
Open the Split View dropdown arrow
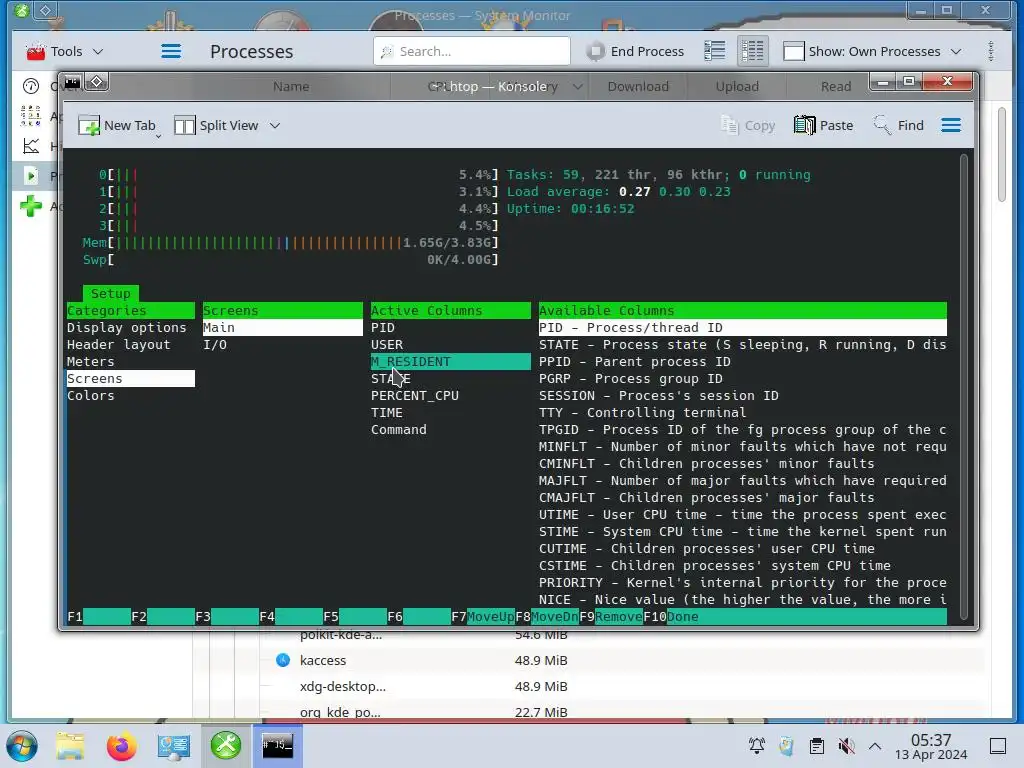[275, 125]
